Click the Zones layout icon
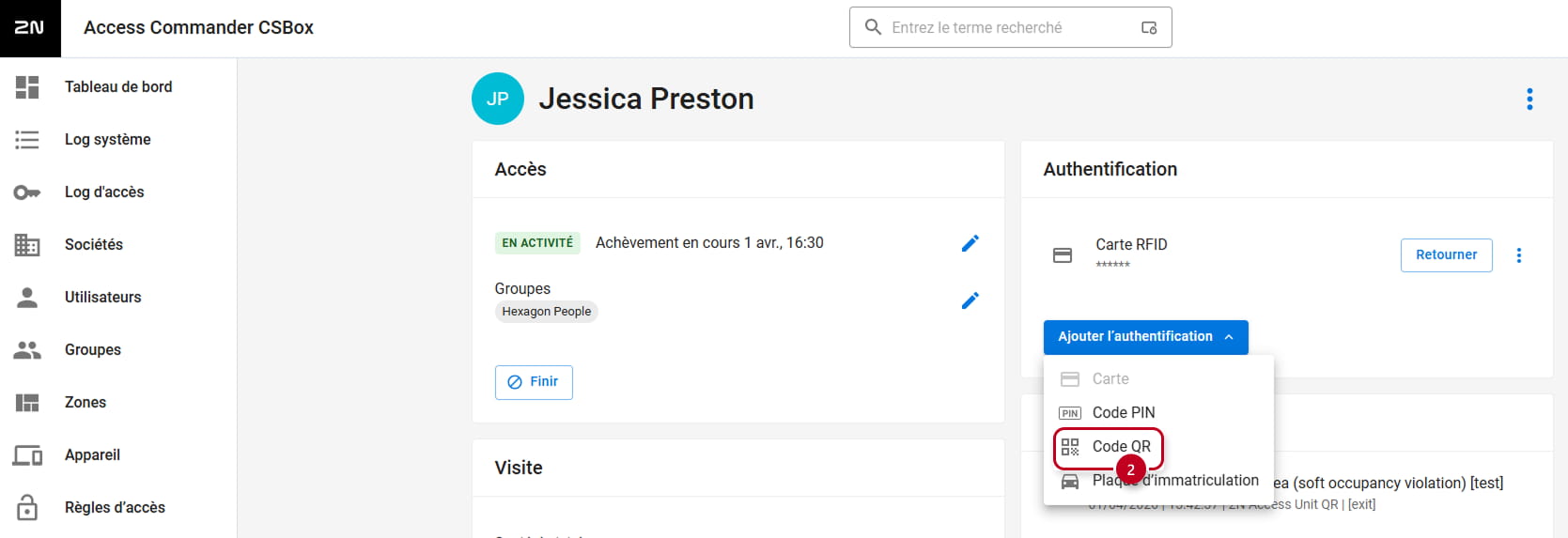Image resolution: width=1568 pixels, height=538 pixels. pyautogui.click(x=27, y=403)
